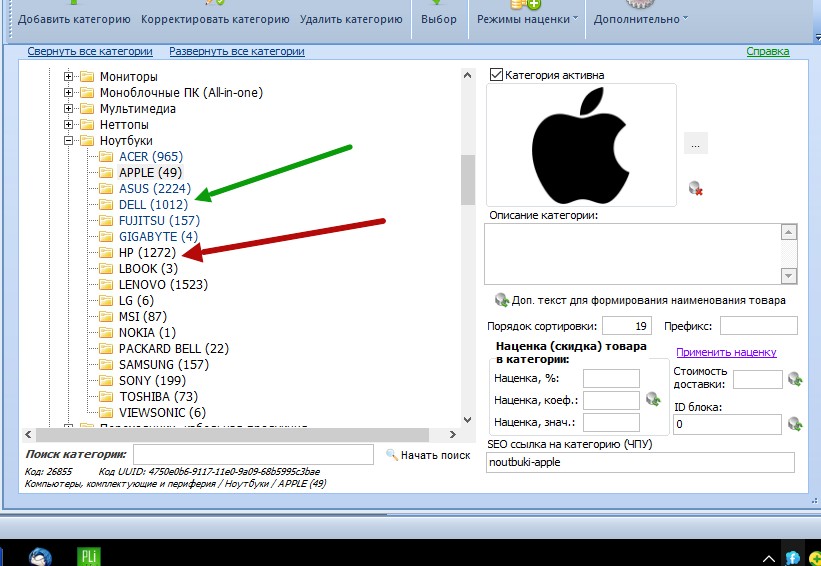Select PACKARD BELL (22) category
The width and height of the screenshot is (821, 566).
point(173,349)
